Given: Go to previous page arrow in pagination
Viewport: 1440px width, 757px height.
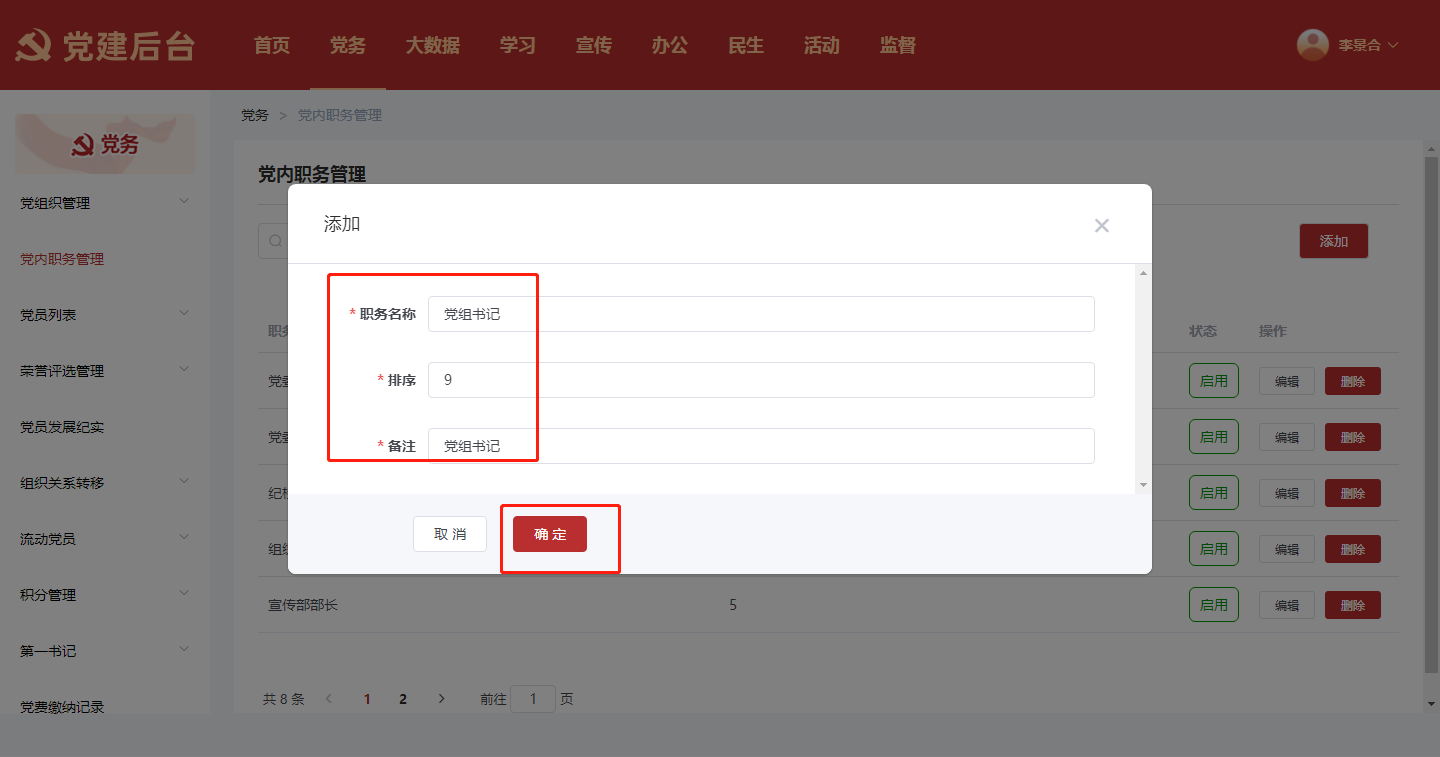Looking at the screenshot, I should pos(329,699).
